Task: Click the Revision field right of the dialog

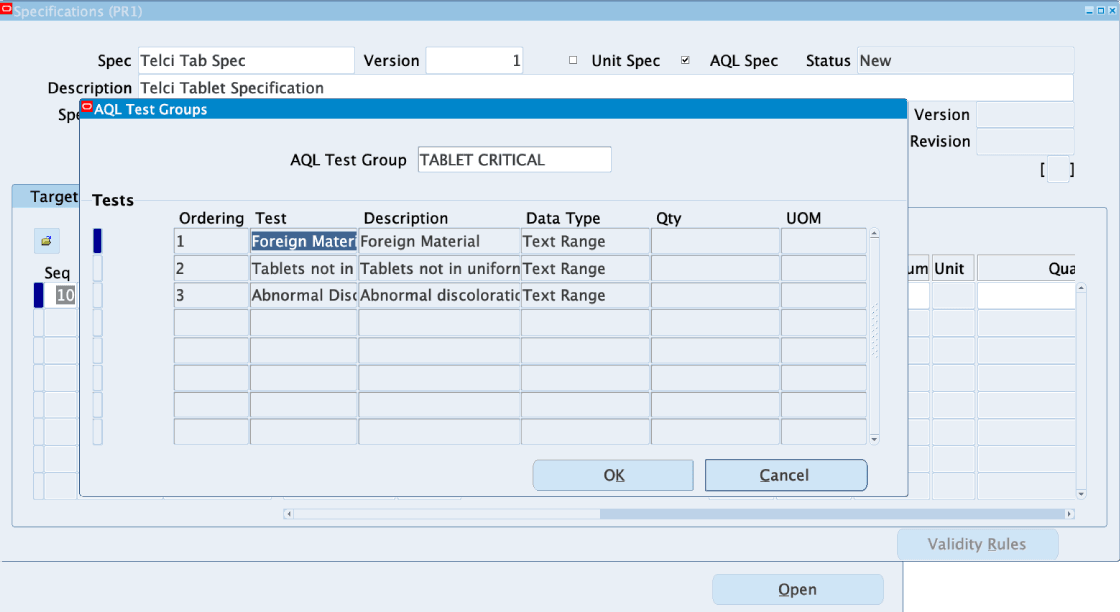Action: point(1025,141)
